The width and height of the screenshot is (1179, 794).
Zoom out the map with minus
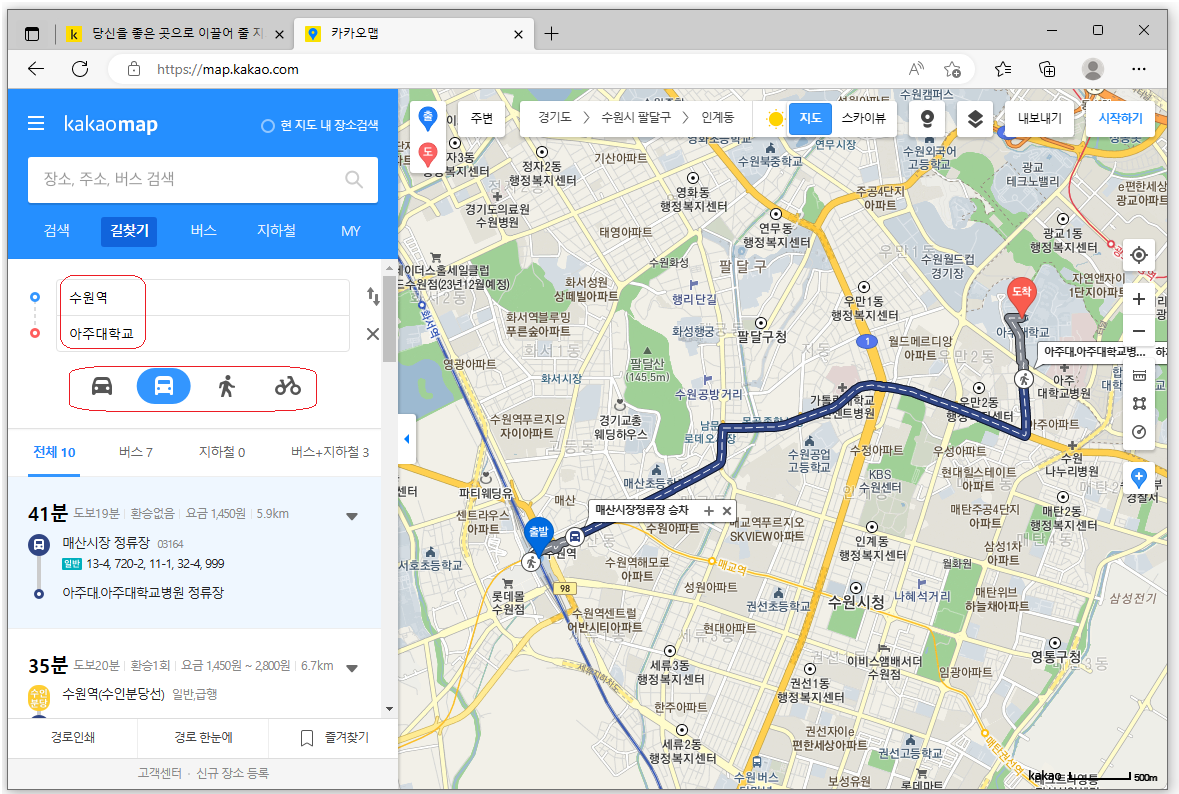pyautogui.click(x=1139, y=331)
